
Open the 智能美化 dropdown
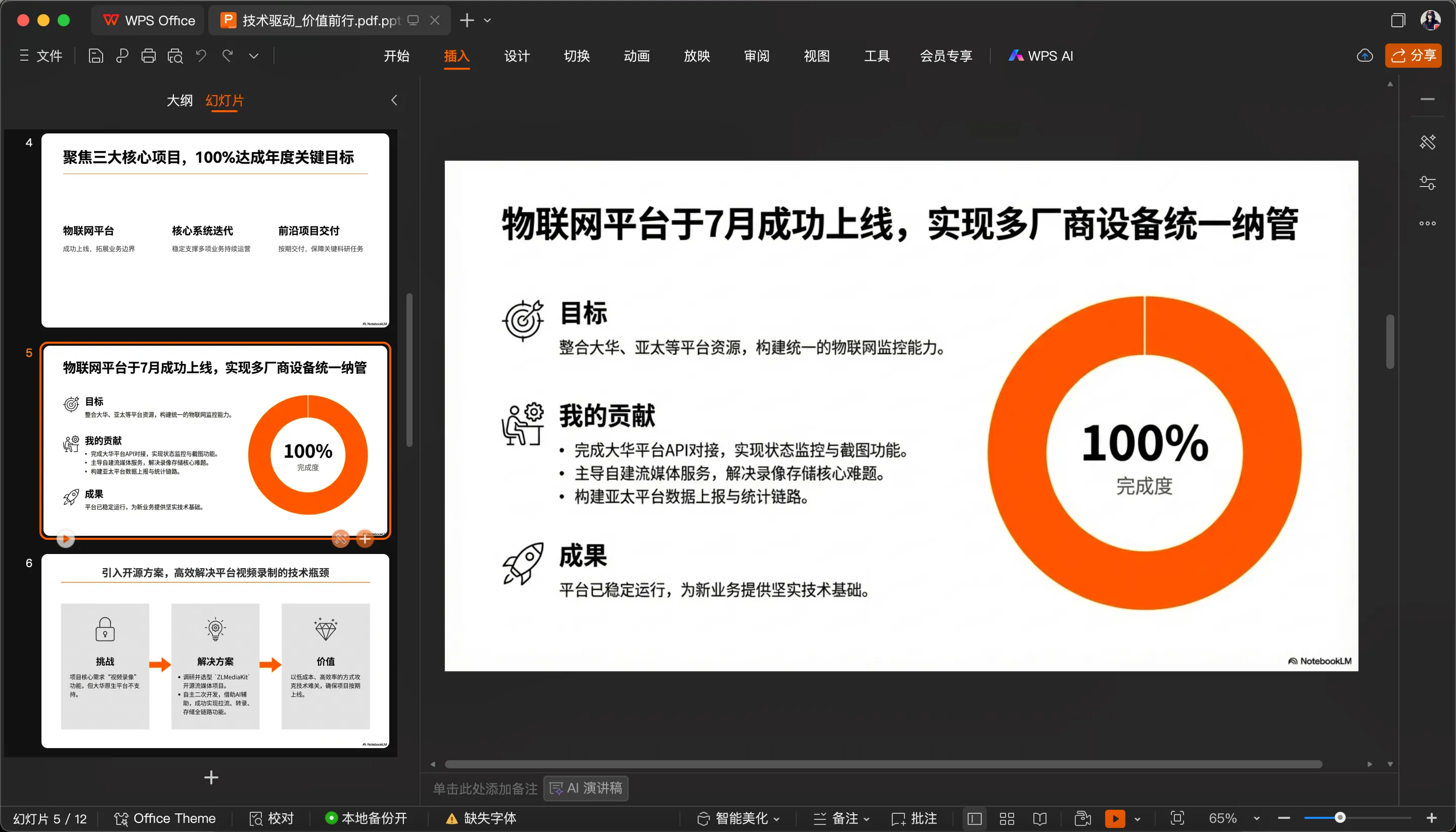pos(738,818)
